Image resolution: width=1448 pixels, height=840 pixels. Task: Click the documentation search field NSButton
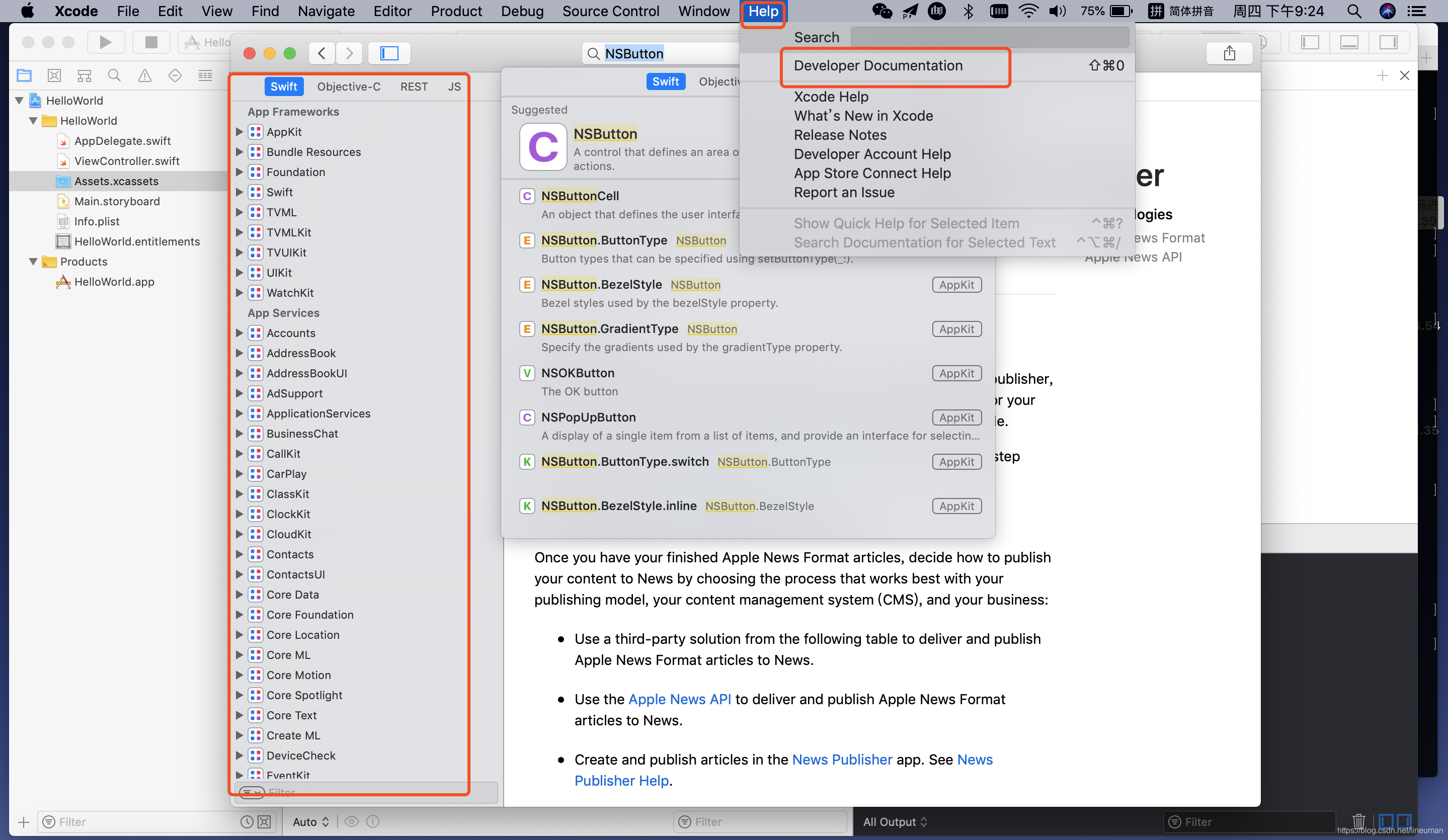(x=661, y=53)
